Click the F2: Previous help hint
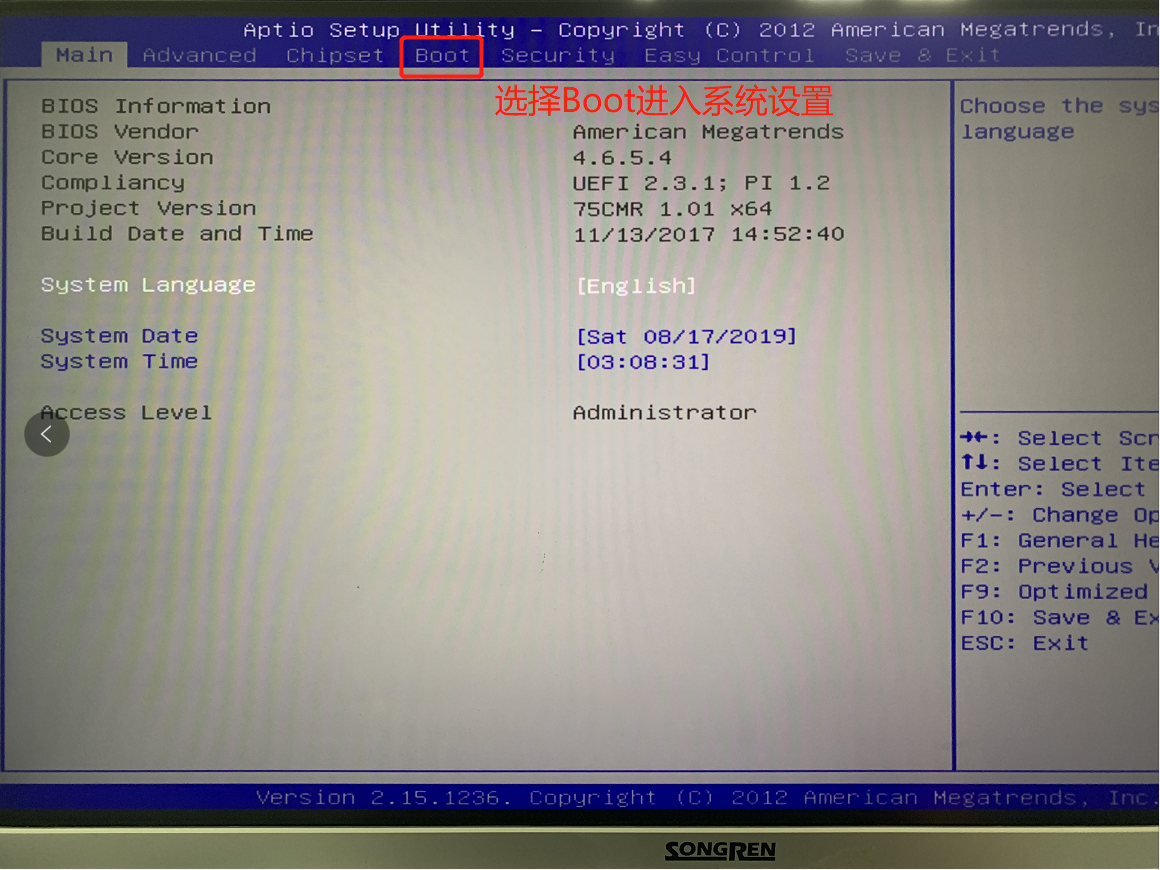The image size is (1160, 870). point(1059,567)
